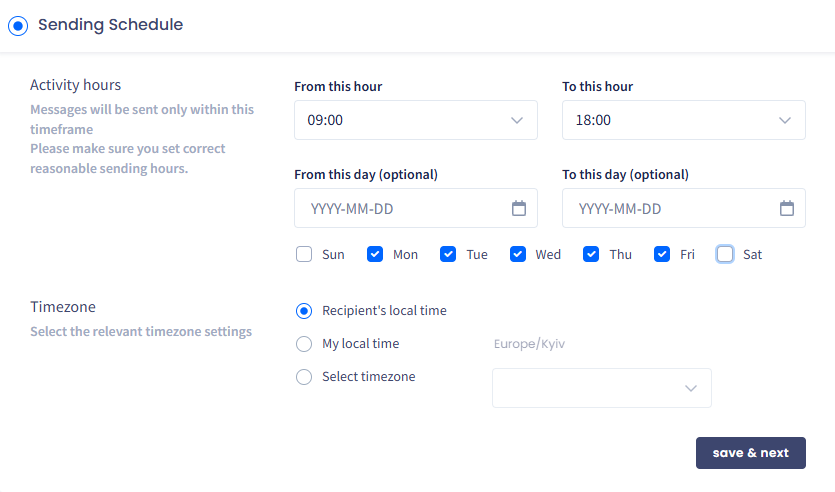This screenshot has width=835, height=492.
Task: Uncheck the Thu checkbox
Action: tap(591, 255)
